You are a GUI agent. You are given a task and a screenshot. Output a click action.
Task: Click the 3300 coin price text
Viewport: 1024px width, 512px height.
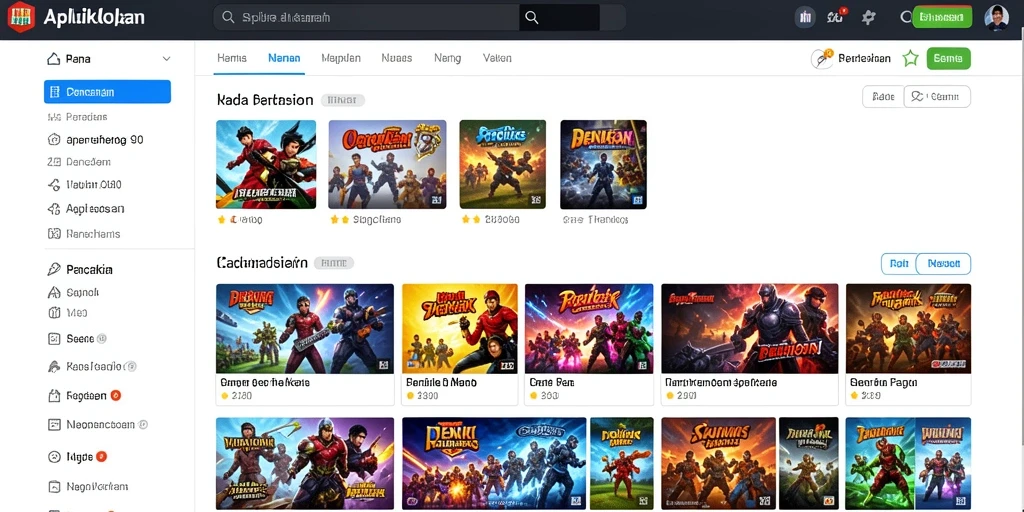pos(427,396)
